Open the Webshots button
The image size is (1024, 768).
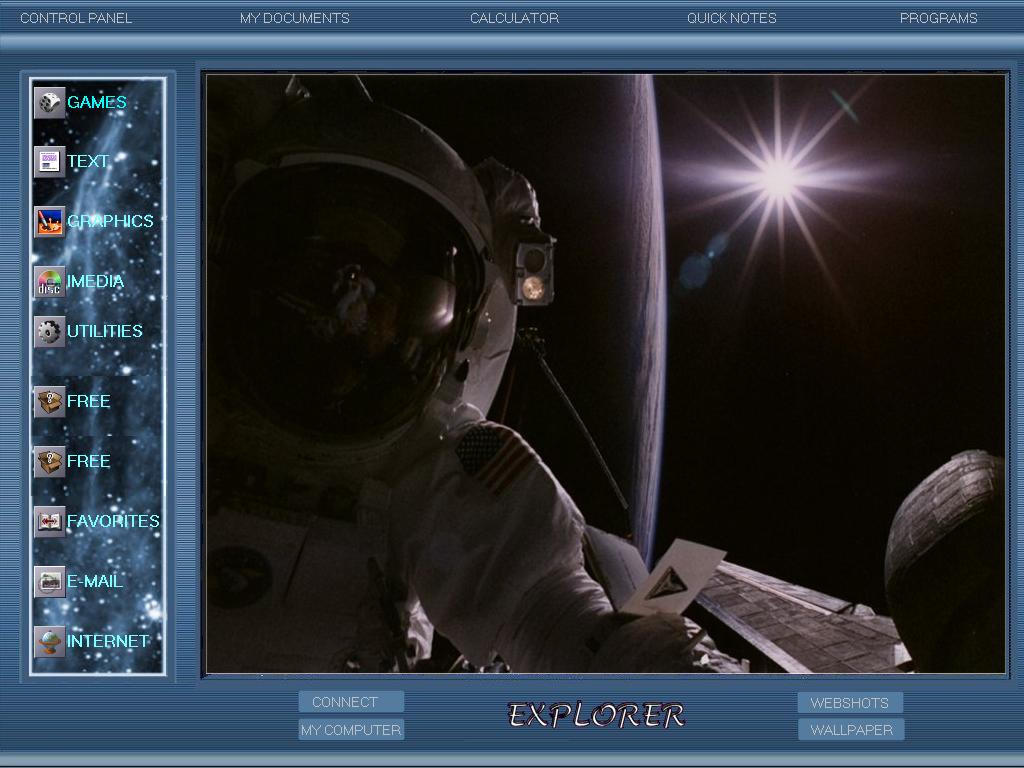click(x=850, y=703)
